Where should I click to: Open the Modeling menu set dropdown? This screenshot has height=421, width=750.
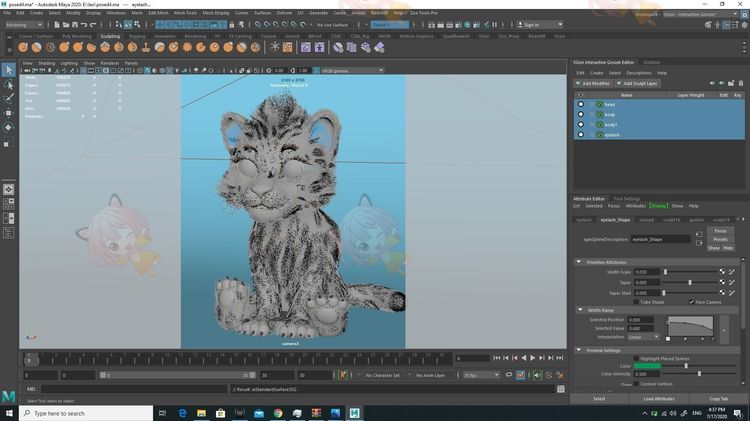23,24
